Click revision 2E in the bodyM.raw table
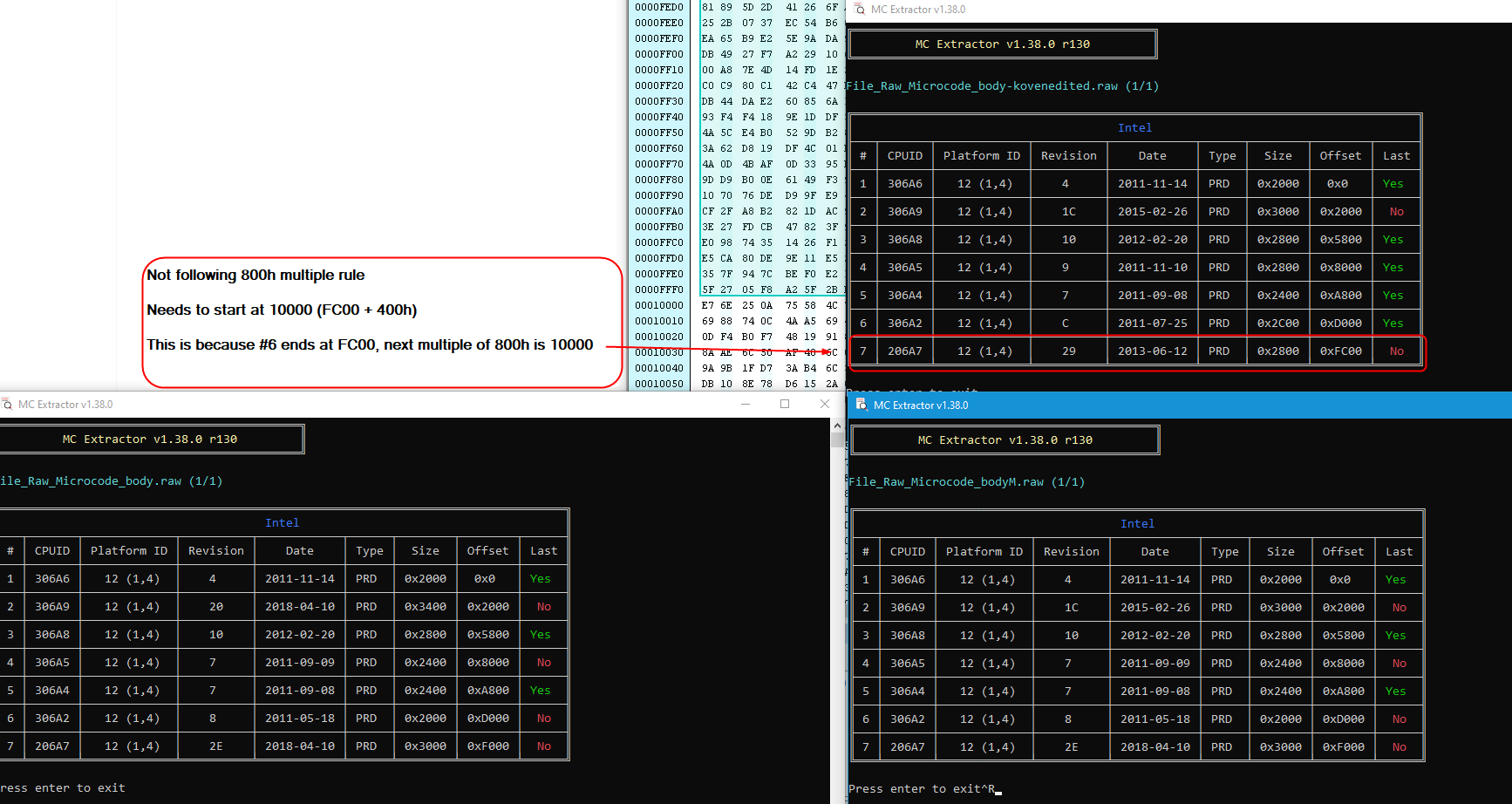Screen dimensions: 1512x804 pos(1072,746)
